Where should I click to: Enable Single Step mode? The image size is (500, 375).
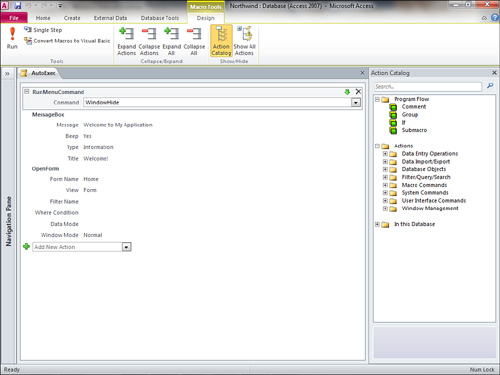click(43, 30)
